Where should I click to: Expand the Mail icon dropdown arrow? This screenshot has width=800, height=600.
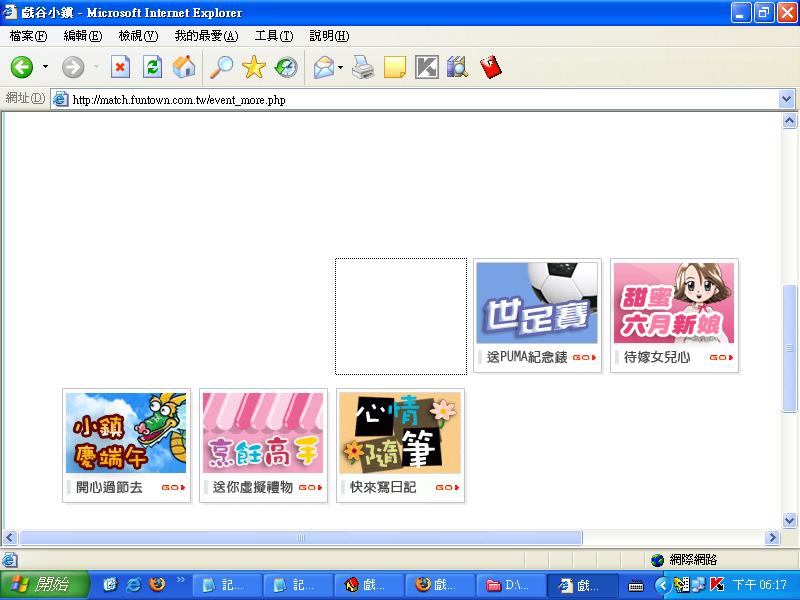340,67
